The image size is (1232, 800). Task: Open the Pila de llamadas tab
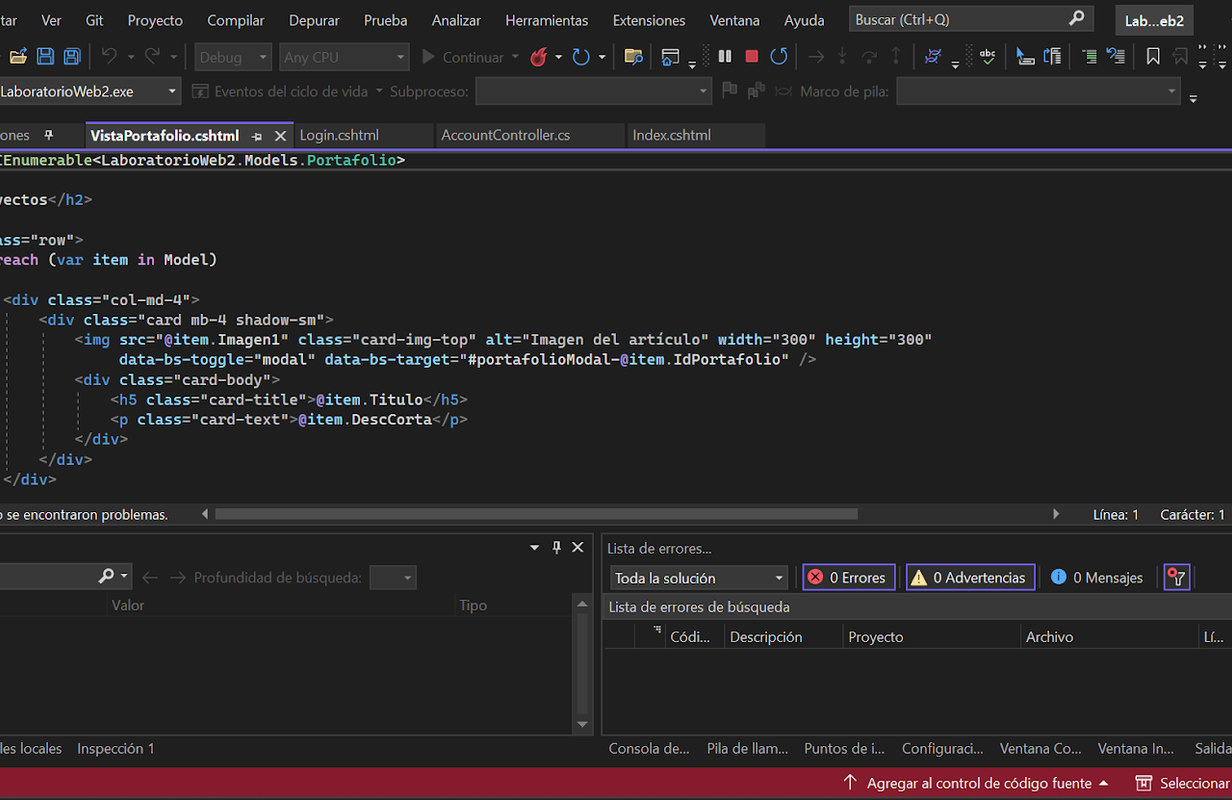coord(747,748)
